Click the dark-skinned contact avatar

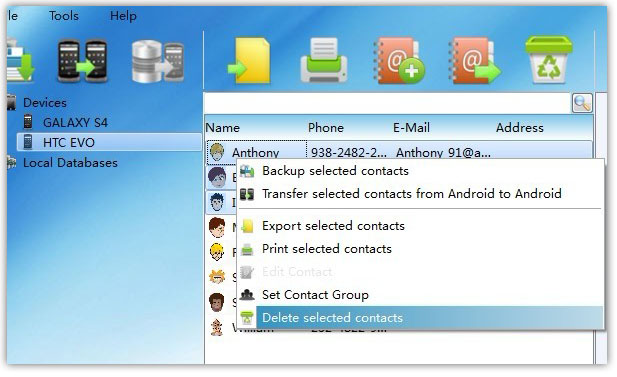[x=217, y=303]
